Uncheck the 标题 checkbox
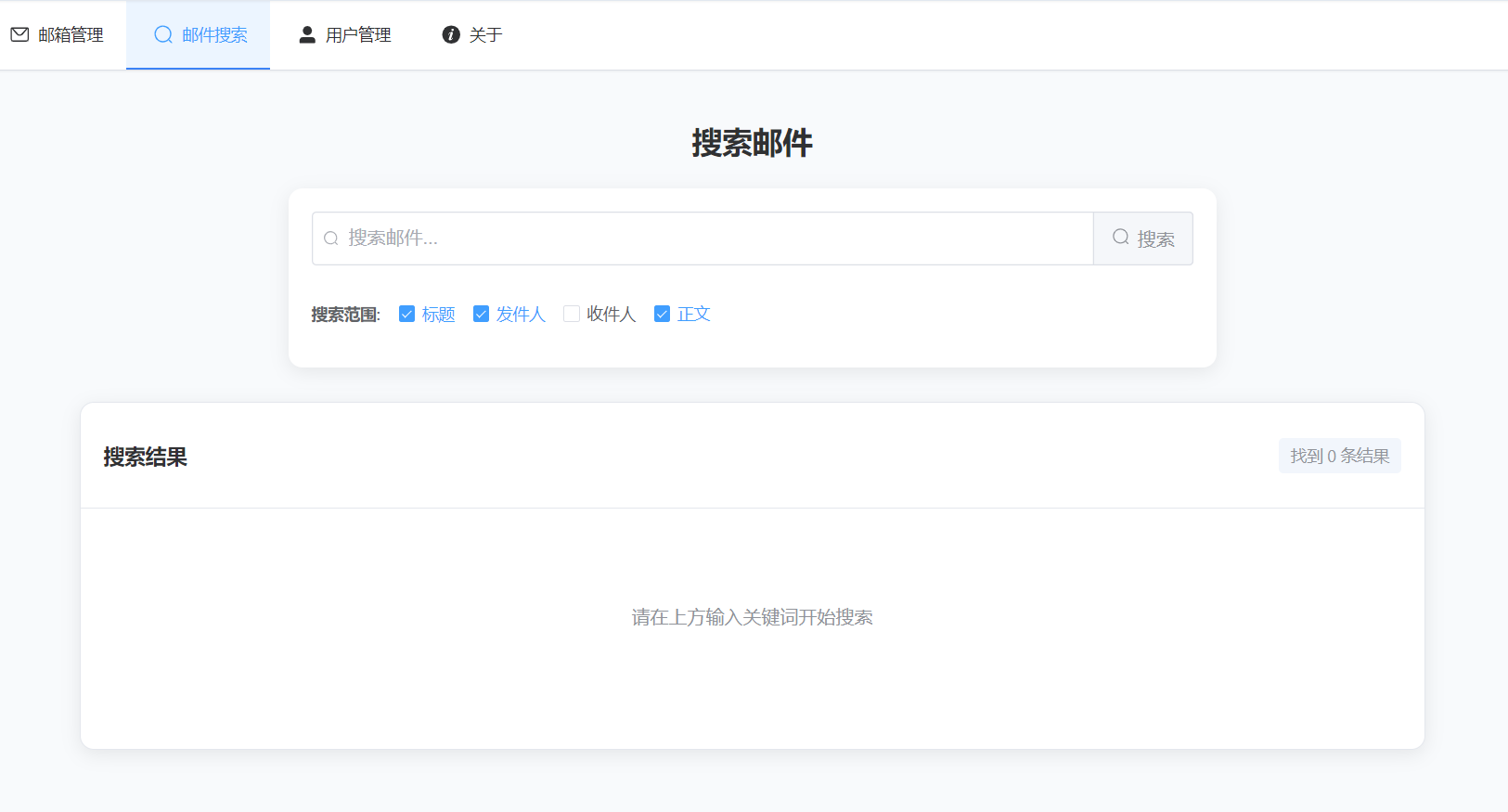 [406, 314]
